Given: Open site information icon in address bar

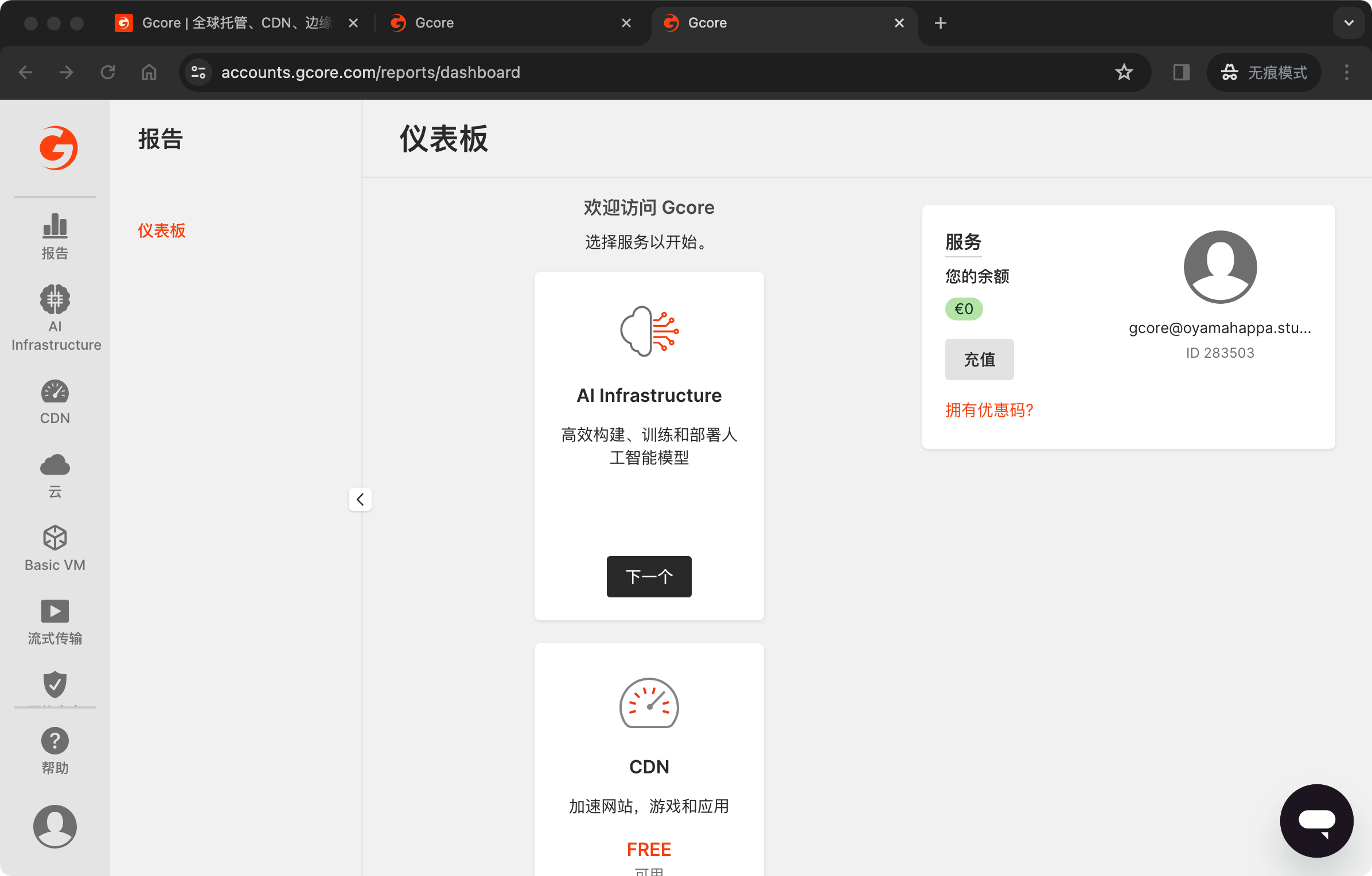Looking at the screenshot, I should pos(198,72).
